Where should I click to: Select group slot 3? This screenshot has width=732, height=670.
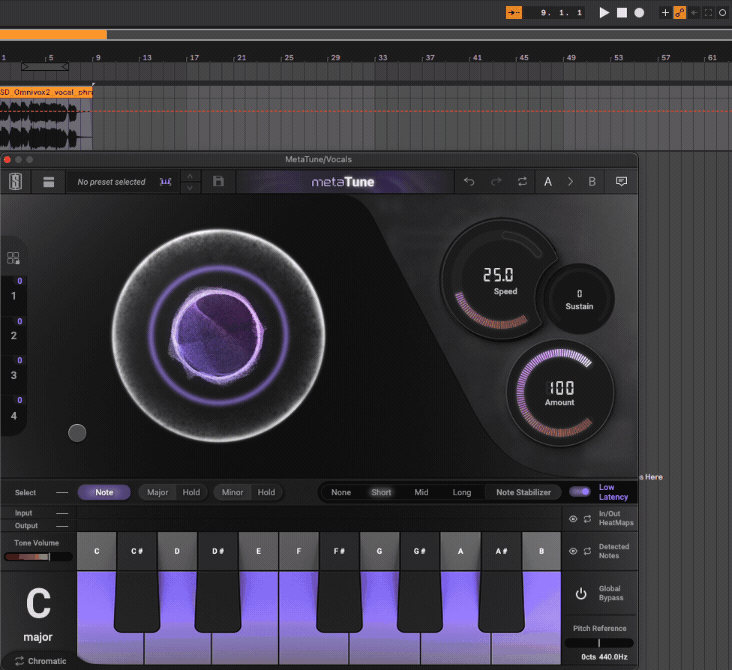[x=14, y=375]
